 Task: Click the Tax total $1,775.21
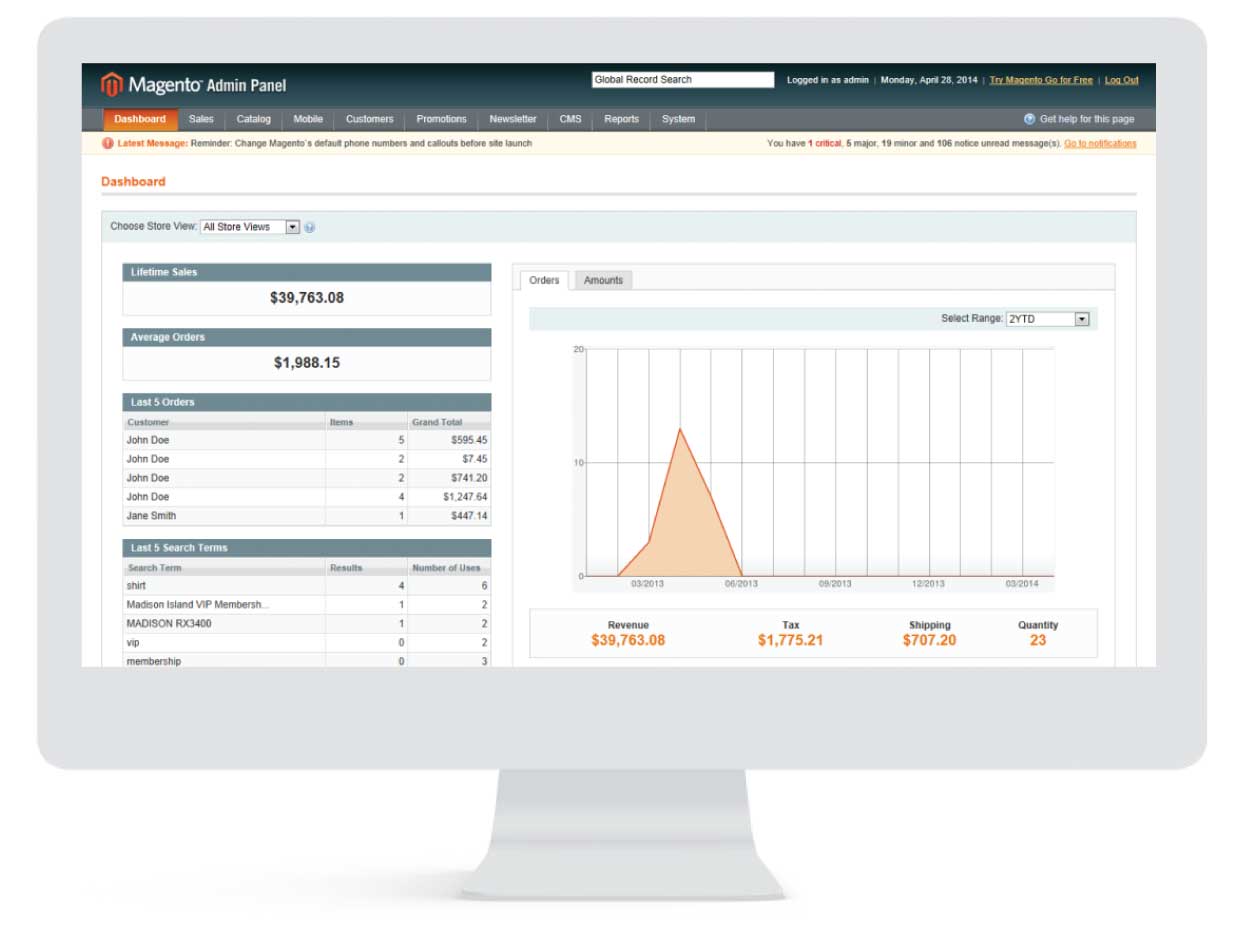coord(790,640)
